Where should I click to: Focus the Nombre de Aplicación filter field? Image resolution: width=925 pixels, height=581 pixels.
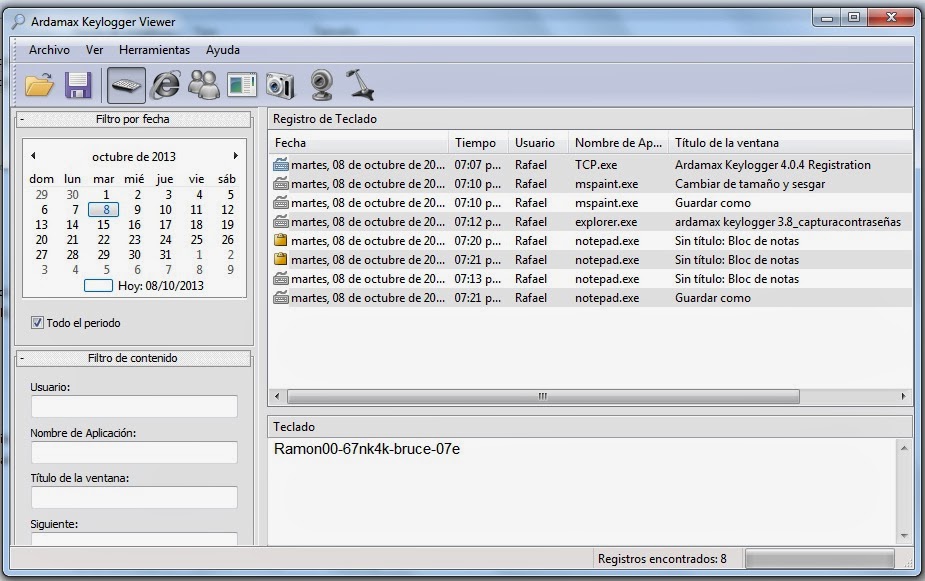click(134, 452)
